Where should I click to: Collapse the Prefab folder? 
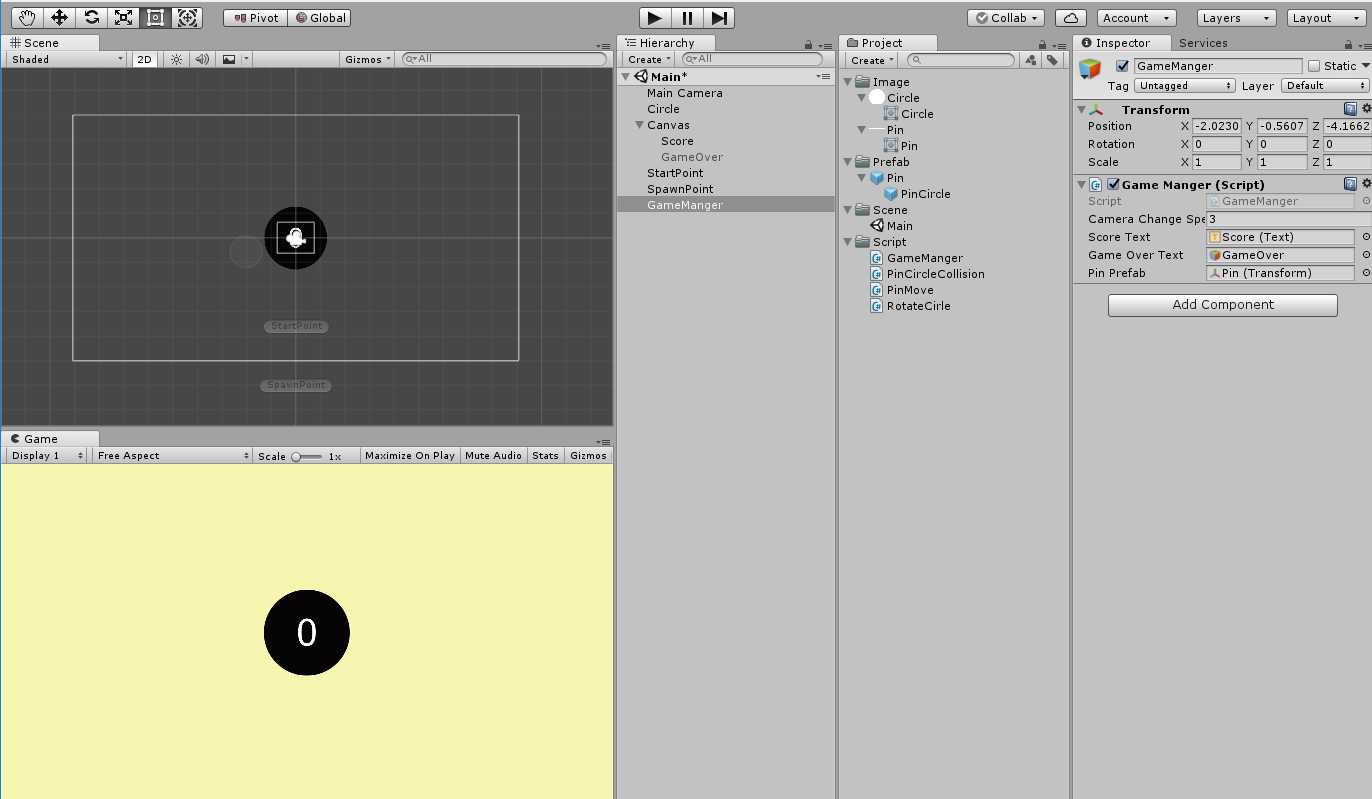(848, 162)
